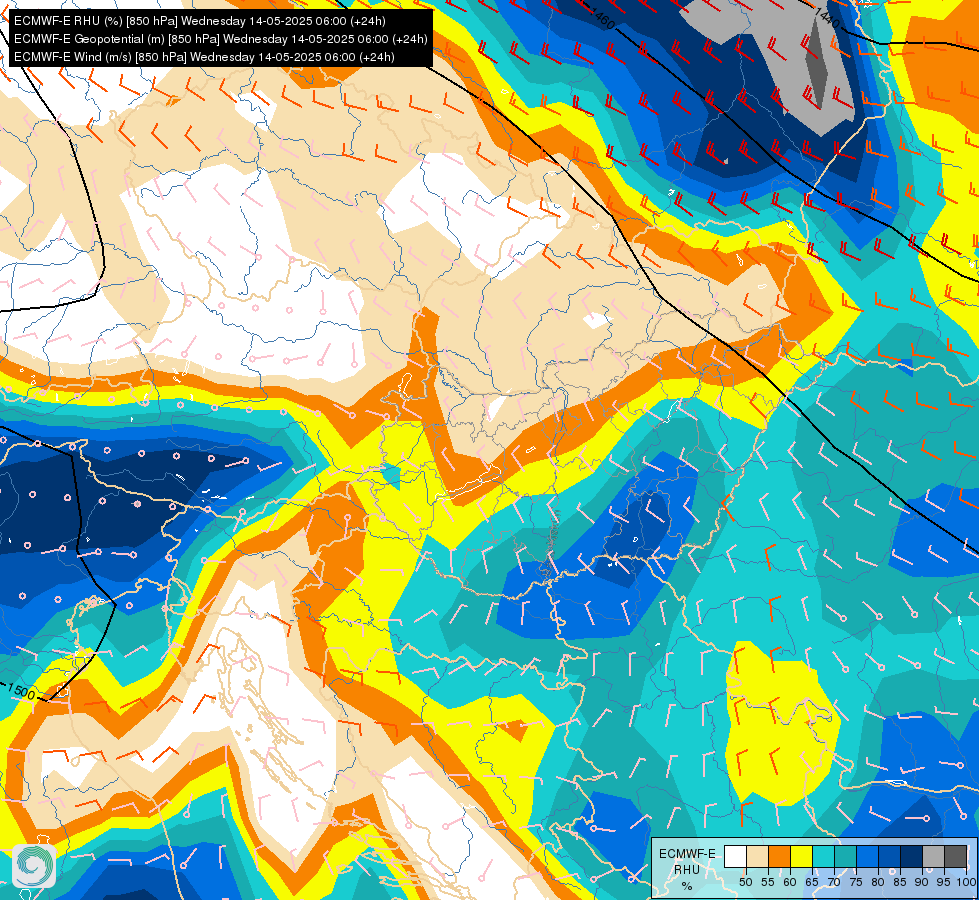This screenshot has width=979, height=900.
Task: Select the light gray 90-95% legend swatch
Action: tap(933, 856)
